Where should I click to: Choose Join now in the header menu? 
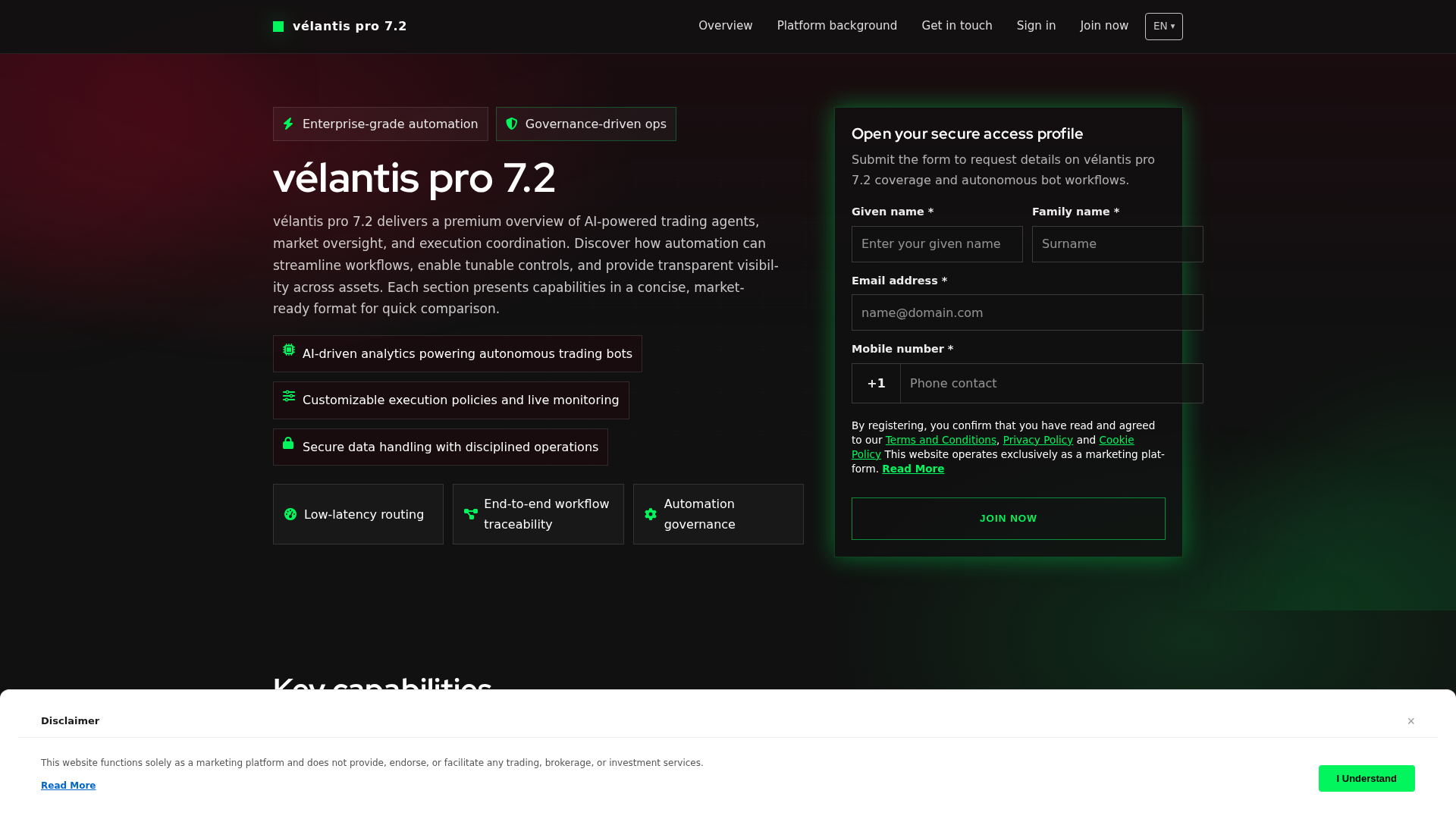coord(1104,26)
